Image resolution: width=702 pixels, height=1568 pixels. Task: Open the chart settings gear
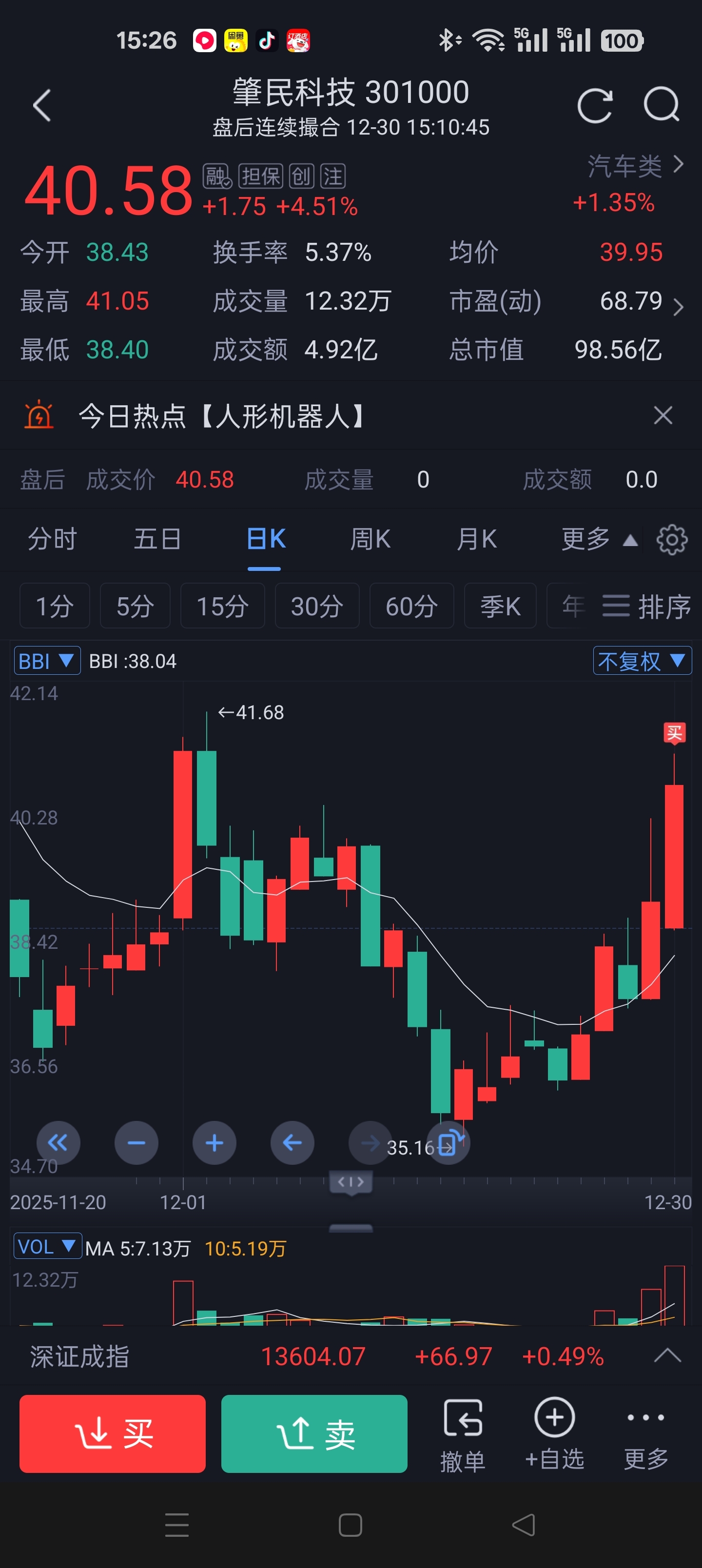[672, 539]
